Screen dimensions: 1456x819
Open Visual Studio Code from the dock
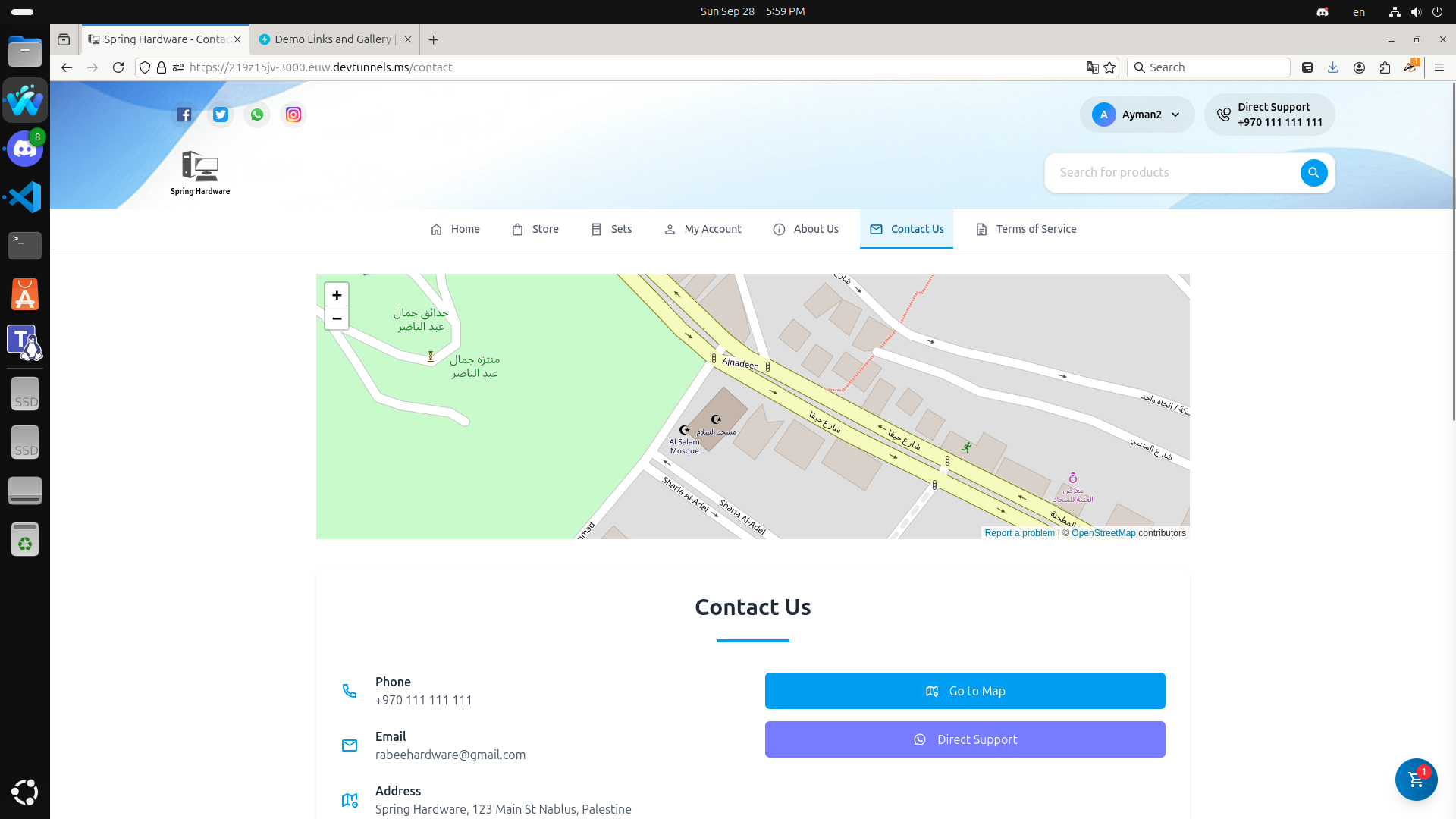24,197
